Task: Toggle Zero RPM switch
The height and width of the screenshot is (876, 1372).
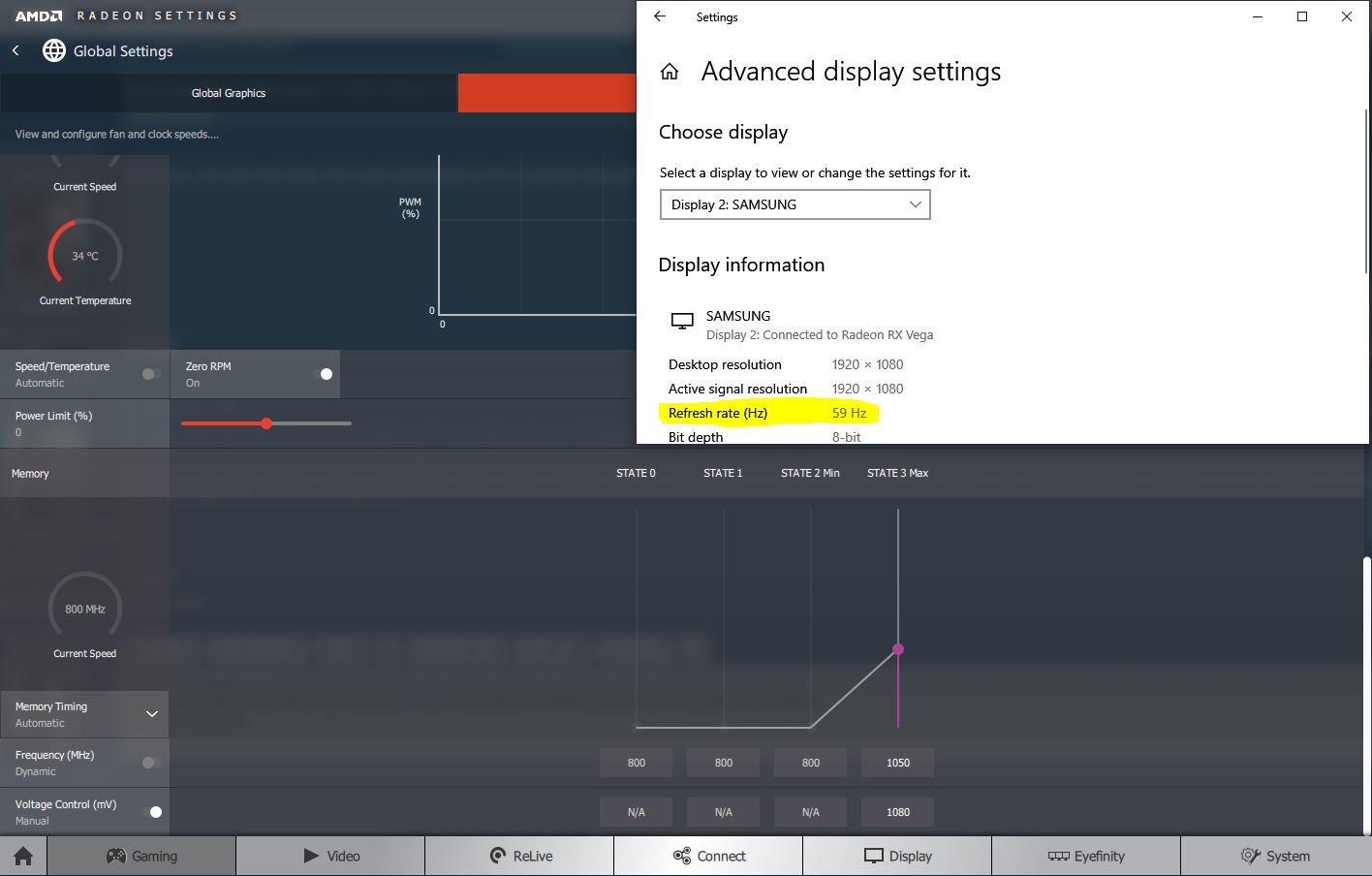Action: 322,374
